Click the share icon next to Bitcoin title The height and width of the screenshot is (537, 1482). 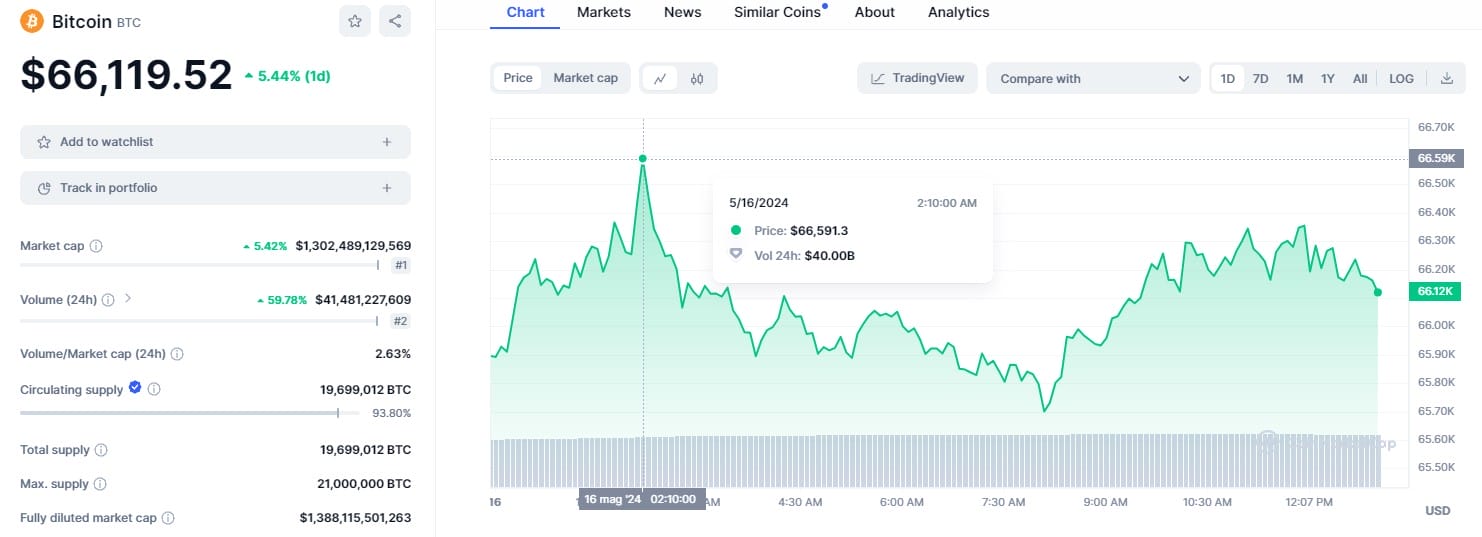(x=395, y=21)
